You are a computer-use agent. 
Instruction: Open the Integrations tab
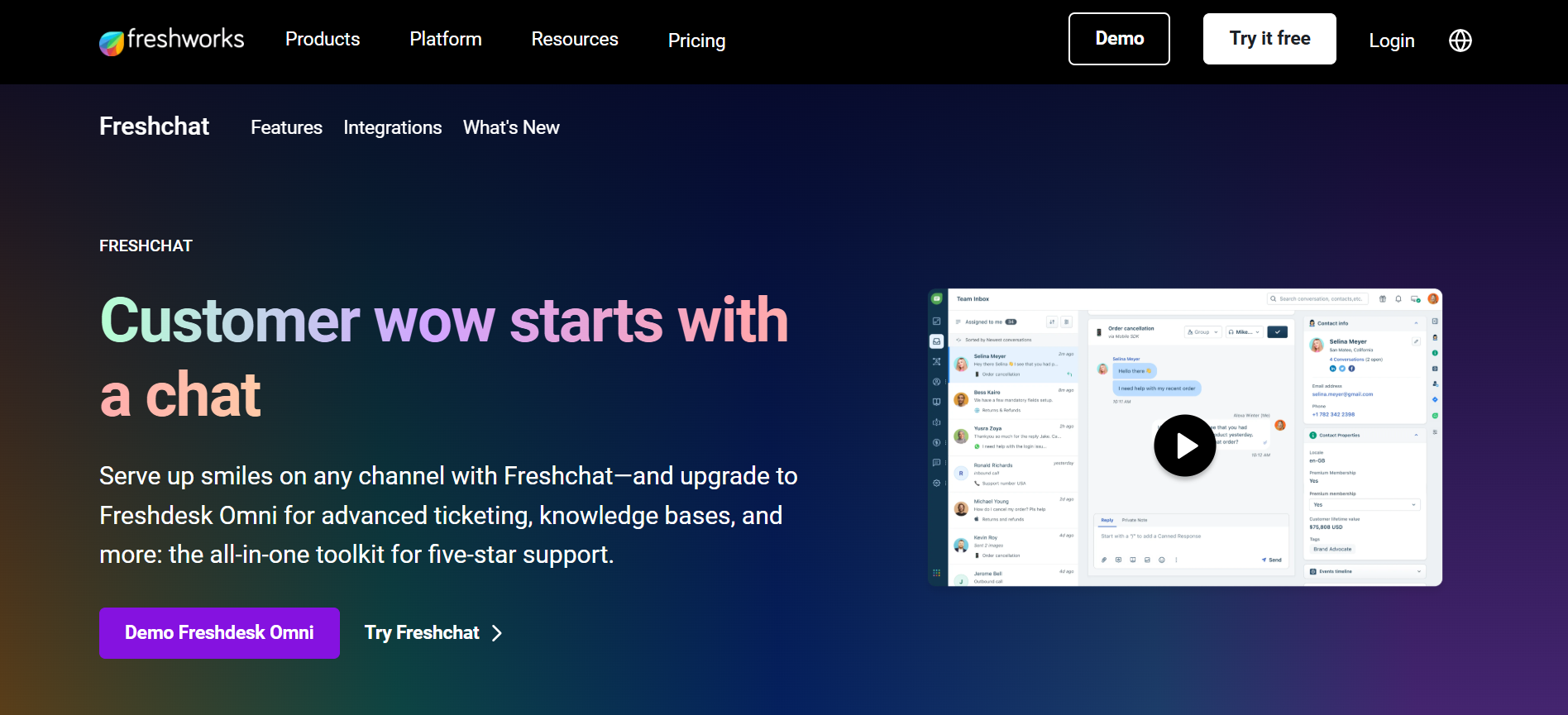(x=393, y=128)
